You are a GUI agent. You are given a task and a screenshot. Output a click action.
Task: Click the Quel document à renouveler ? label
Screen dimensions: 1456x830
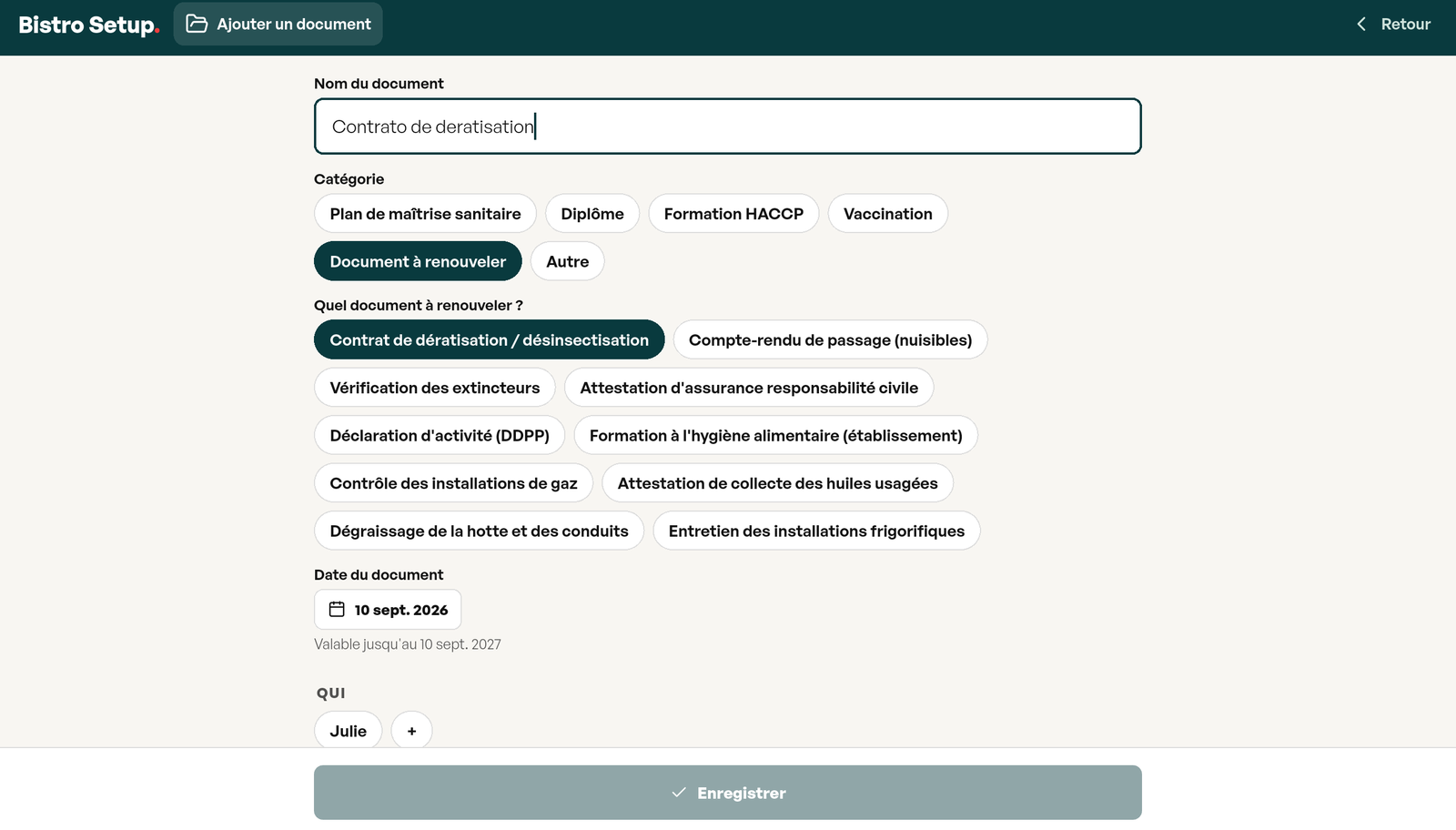(x=419, y=305)
